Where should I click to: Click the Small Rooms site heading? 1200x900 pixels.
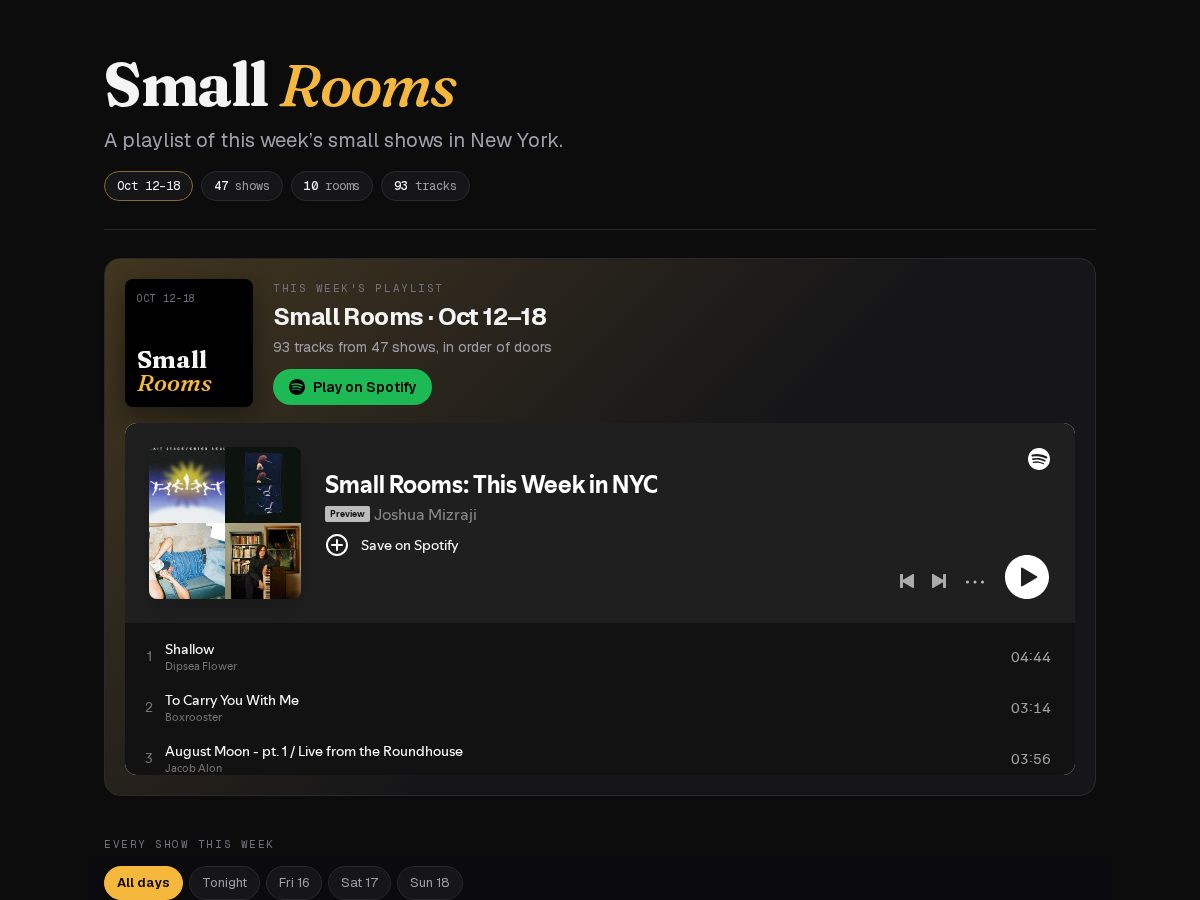pos(280,86)
